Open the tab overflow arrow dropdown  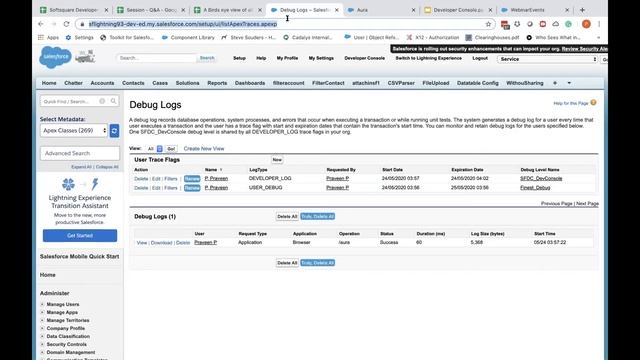coord(569,83)
